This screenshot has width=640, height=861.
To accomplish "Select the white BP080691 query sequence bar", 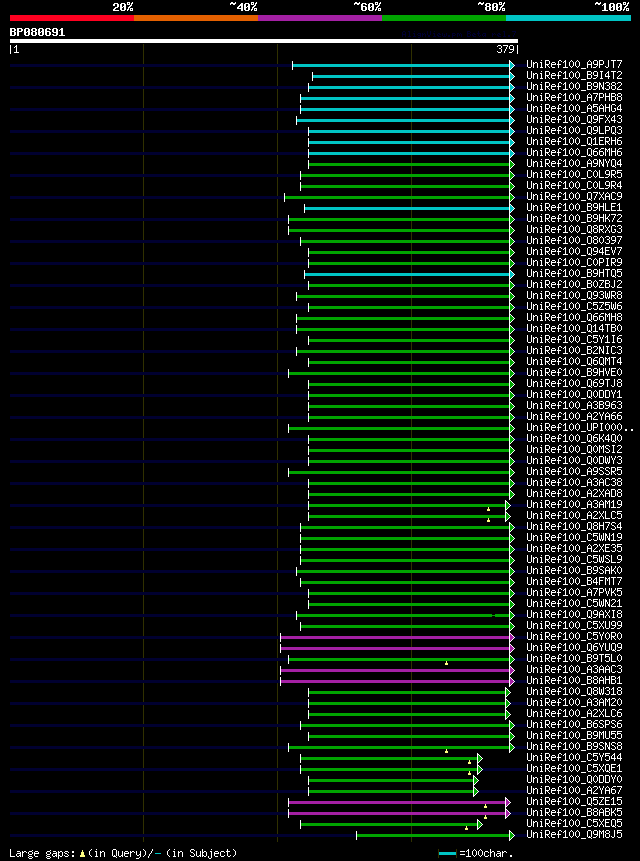I will pyautogui.click(x=263, y=41).
